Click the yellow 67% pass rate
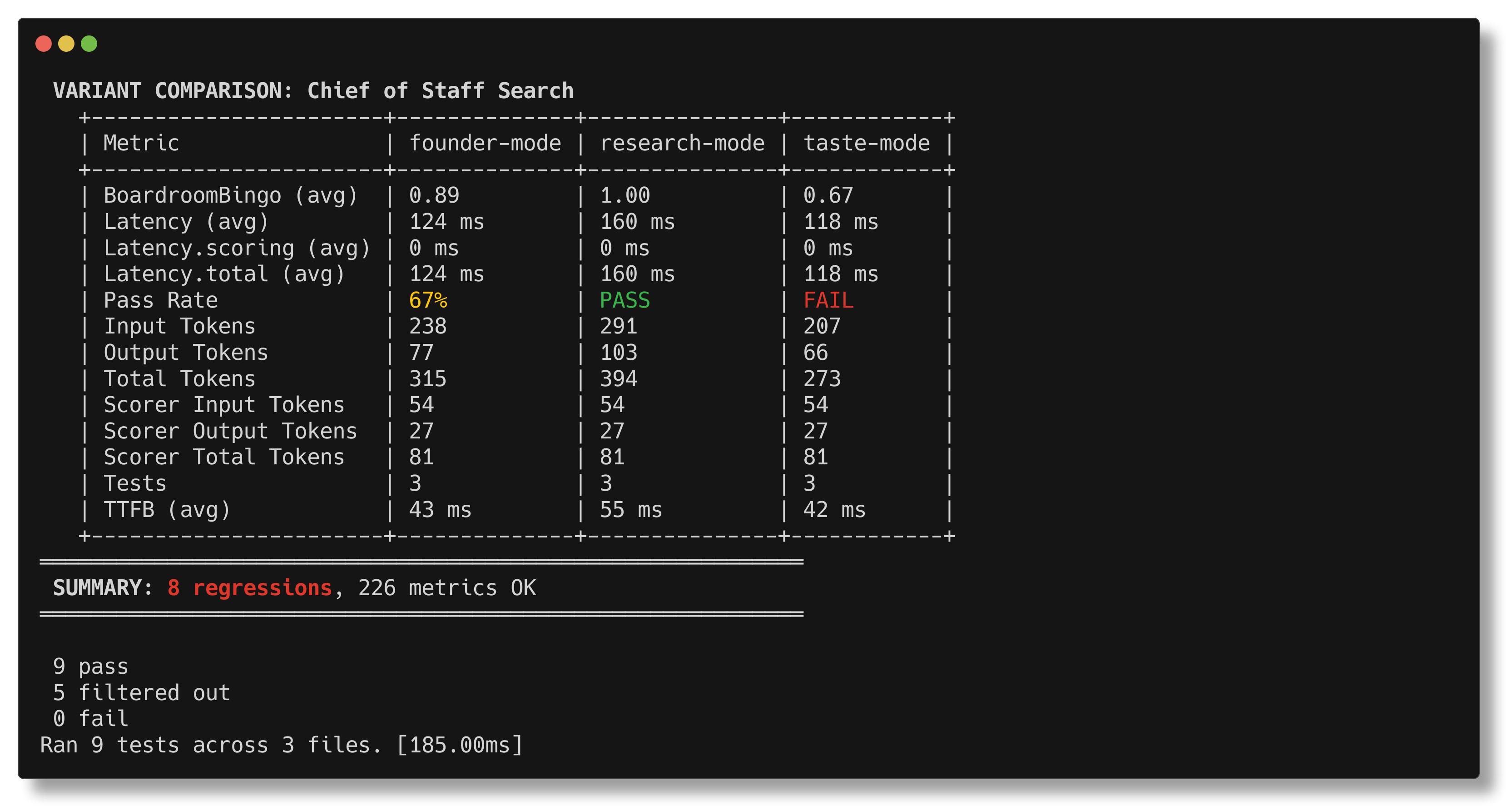Viewport: 1512px width, 811px height. click(428, 300)
